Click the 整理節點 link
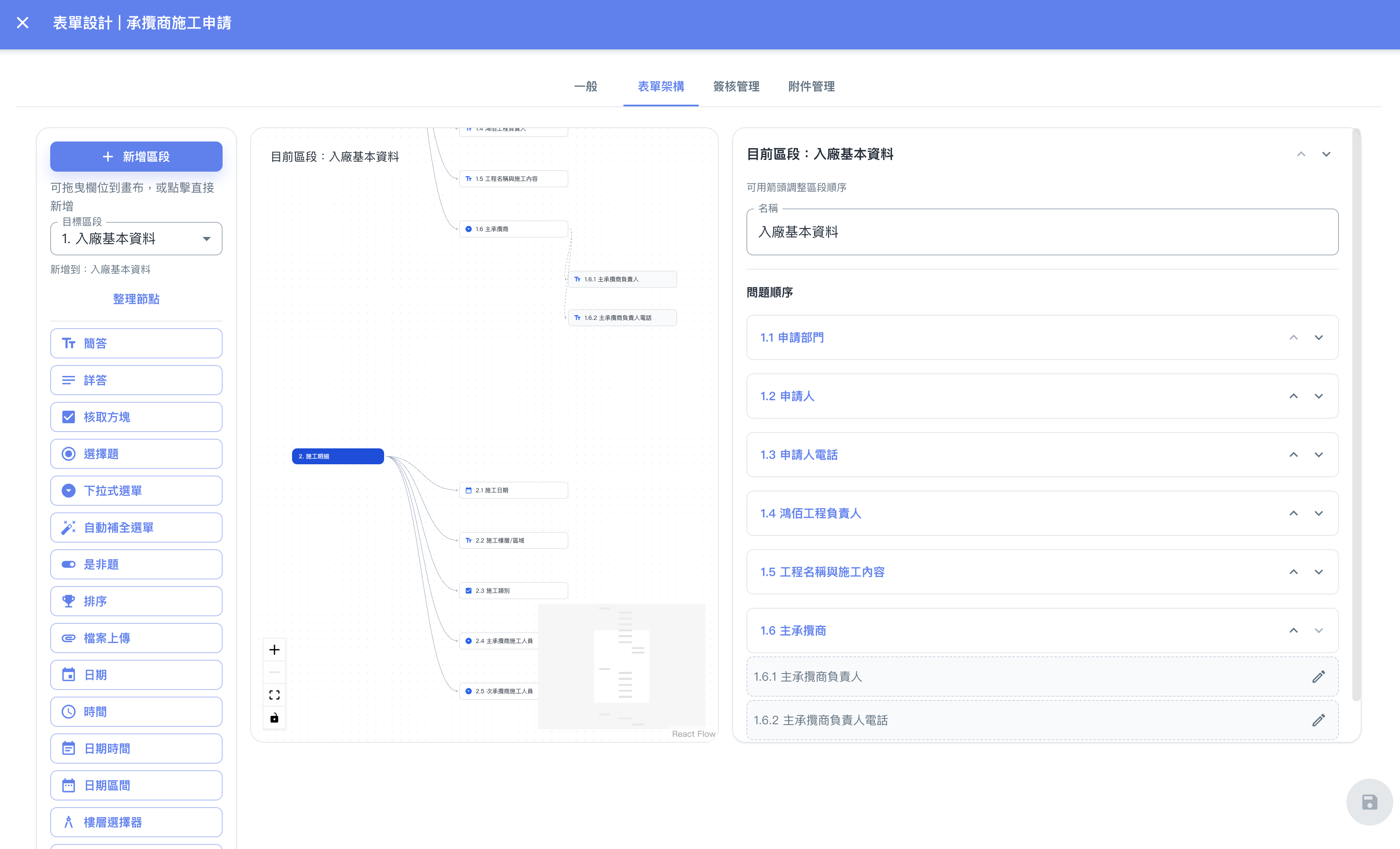The image size is (1400, 849). click(x=136, y=299)
